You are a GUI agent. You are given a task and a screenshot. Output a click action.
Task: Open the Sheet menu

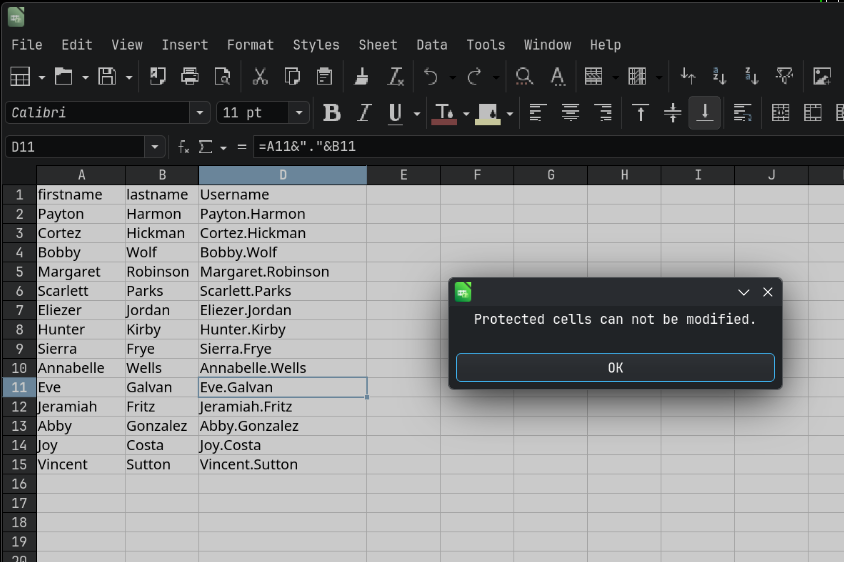click(x=378, y=45)
